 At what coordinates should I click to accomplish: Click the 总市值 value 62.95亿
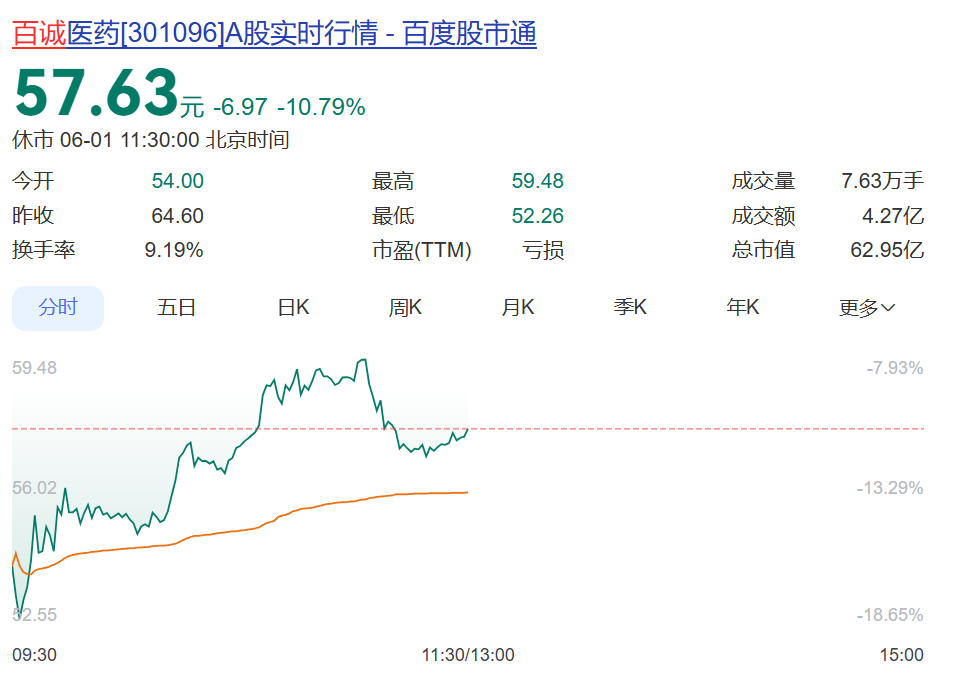coord(887,250)
